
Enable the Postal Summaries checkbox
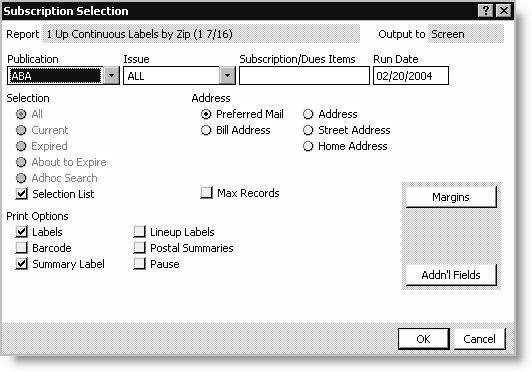tap(139, 248)
